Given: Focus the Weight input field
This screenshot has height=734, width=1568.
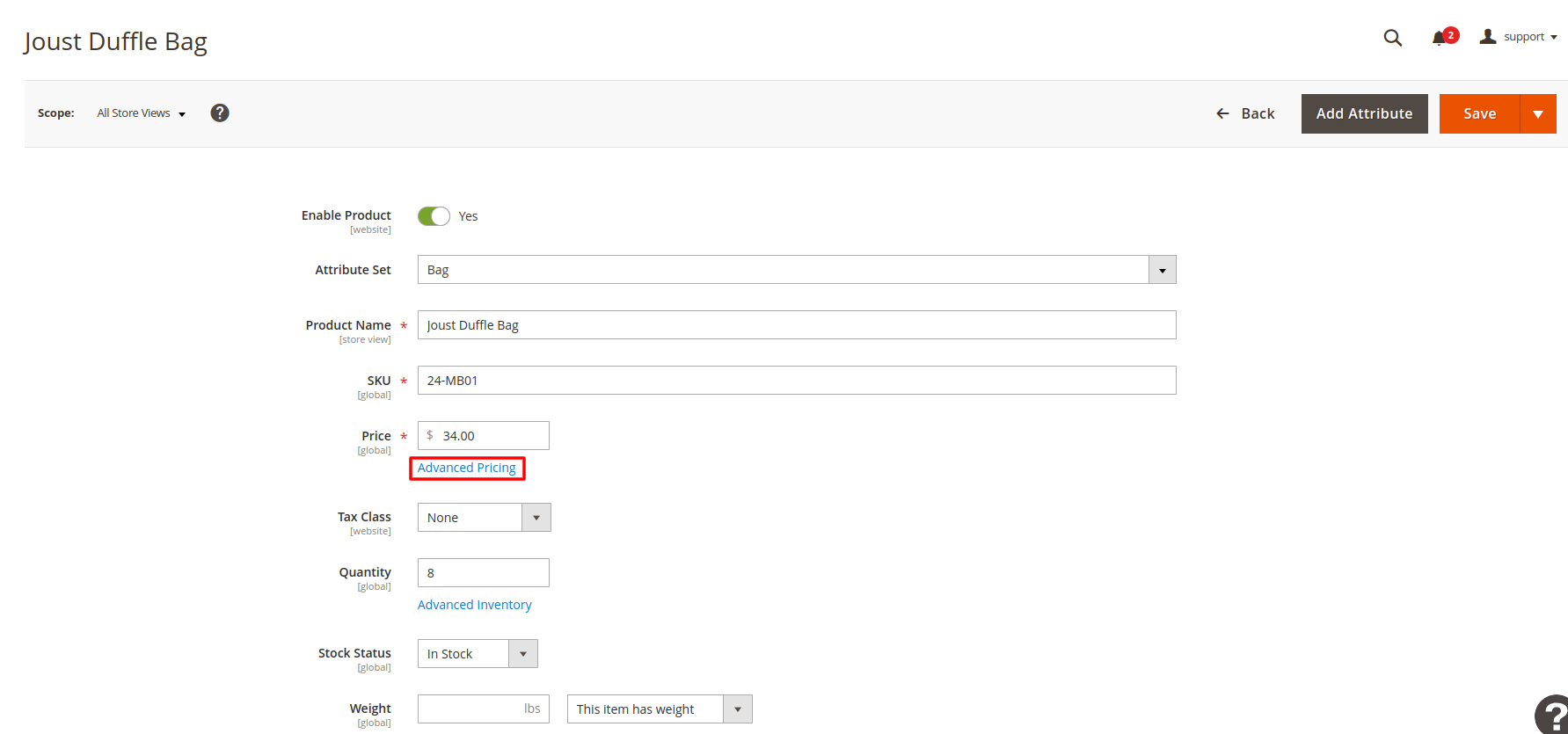Looking at the screenshot, I should pos(484,709).
